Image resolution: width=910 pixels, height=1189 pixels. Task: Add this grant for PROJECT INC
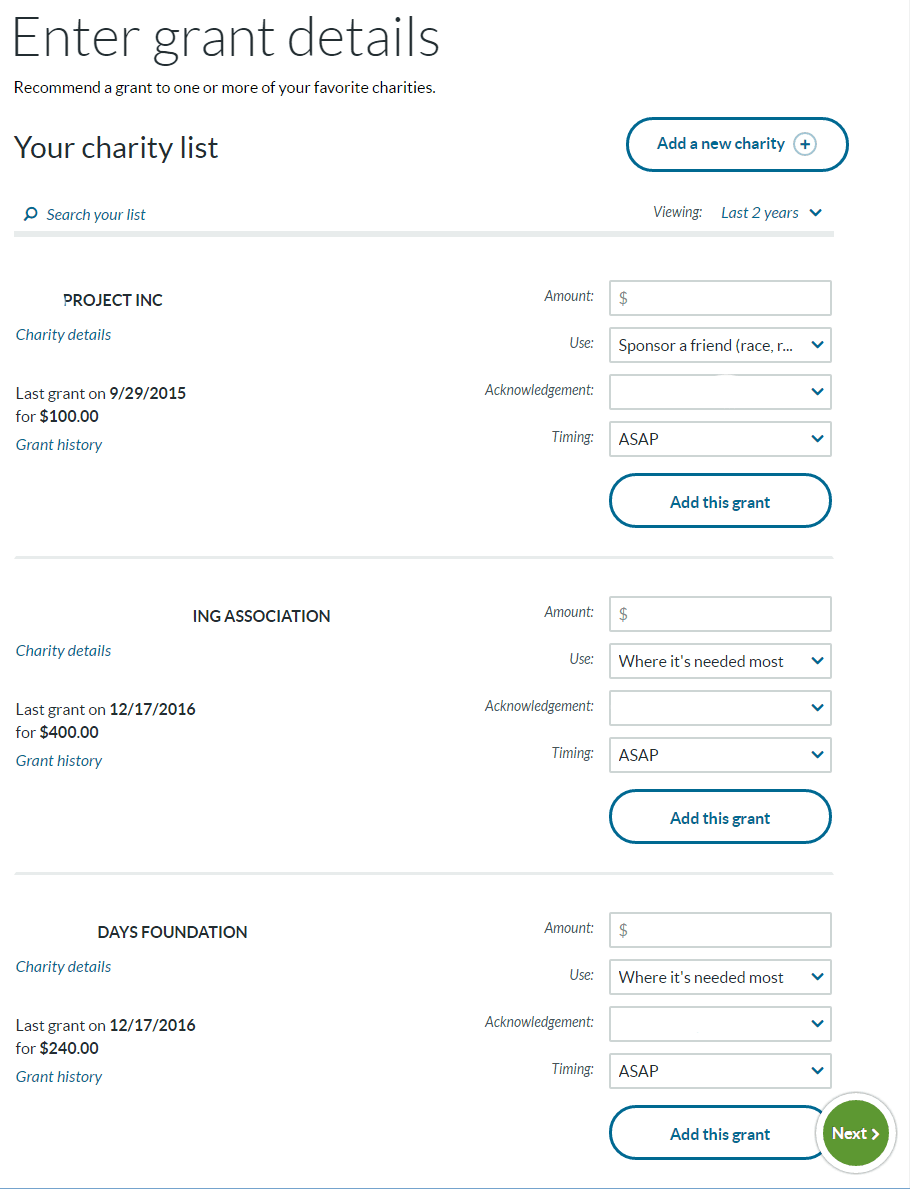click(720, 501)
